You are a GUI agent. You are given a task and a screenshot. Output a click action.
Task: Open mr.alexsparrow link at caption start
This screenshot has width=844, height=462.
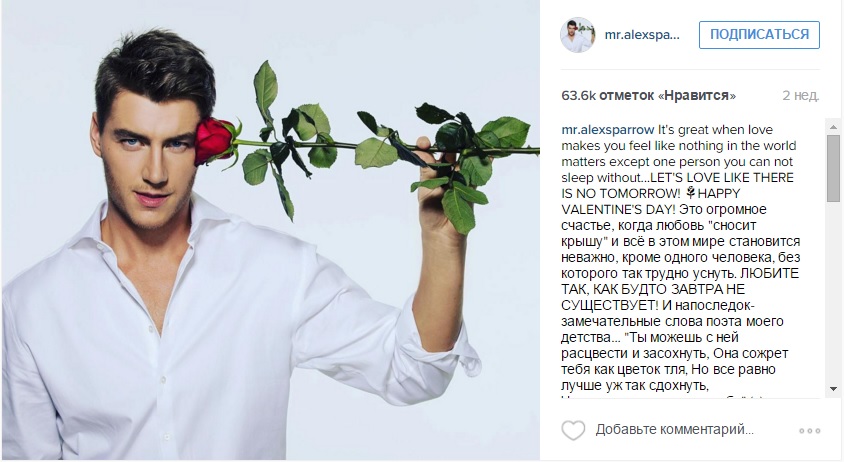coord(608,130)
